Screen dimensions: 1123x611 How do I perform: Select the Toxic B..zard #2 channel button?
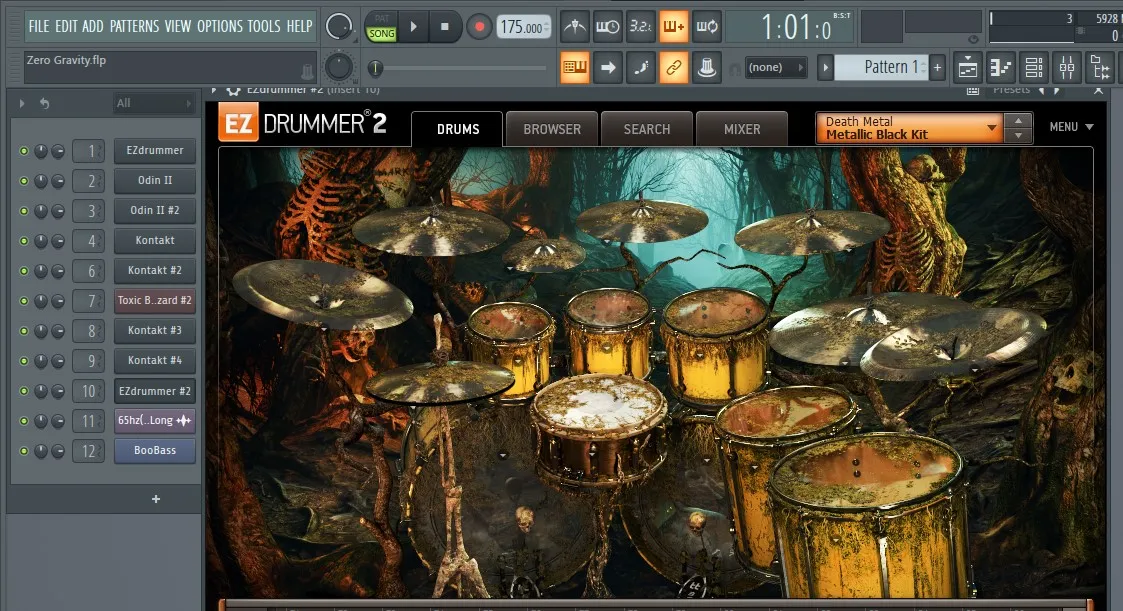coord(155,300)
